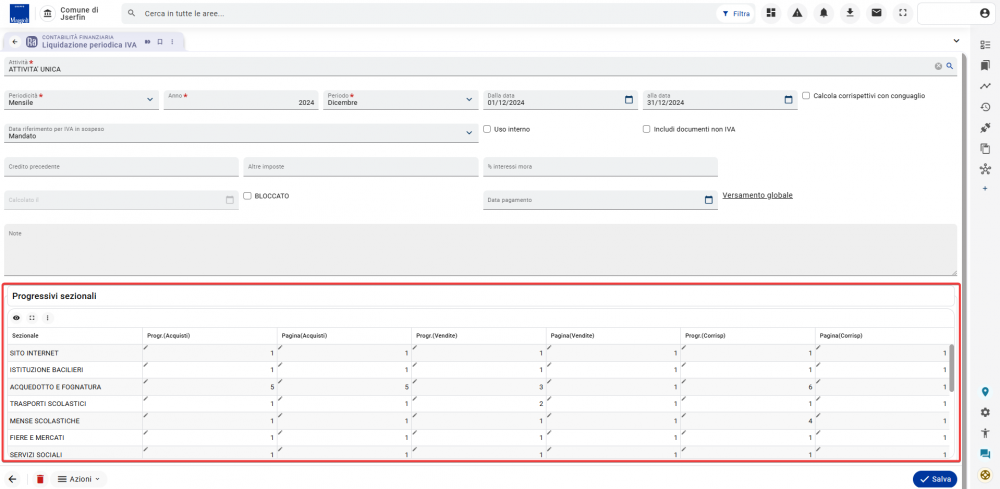This screenshot has height=489, width=1000.
Task: Click the plus icon in right sidebar
Action: pos(985,189)
